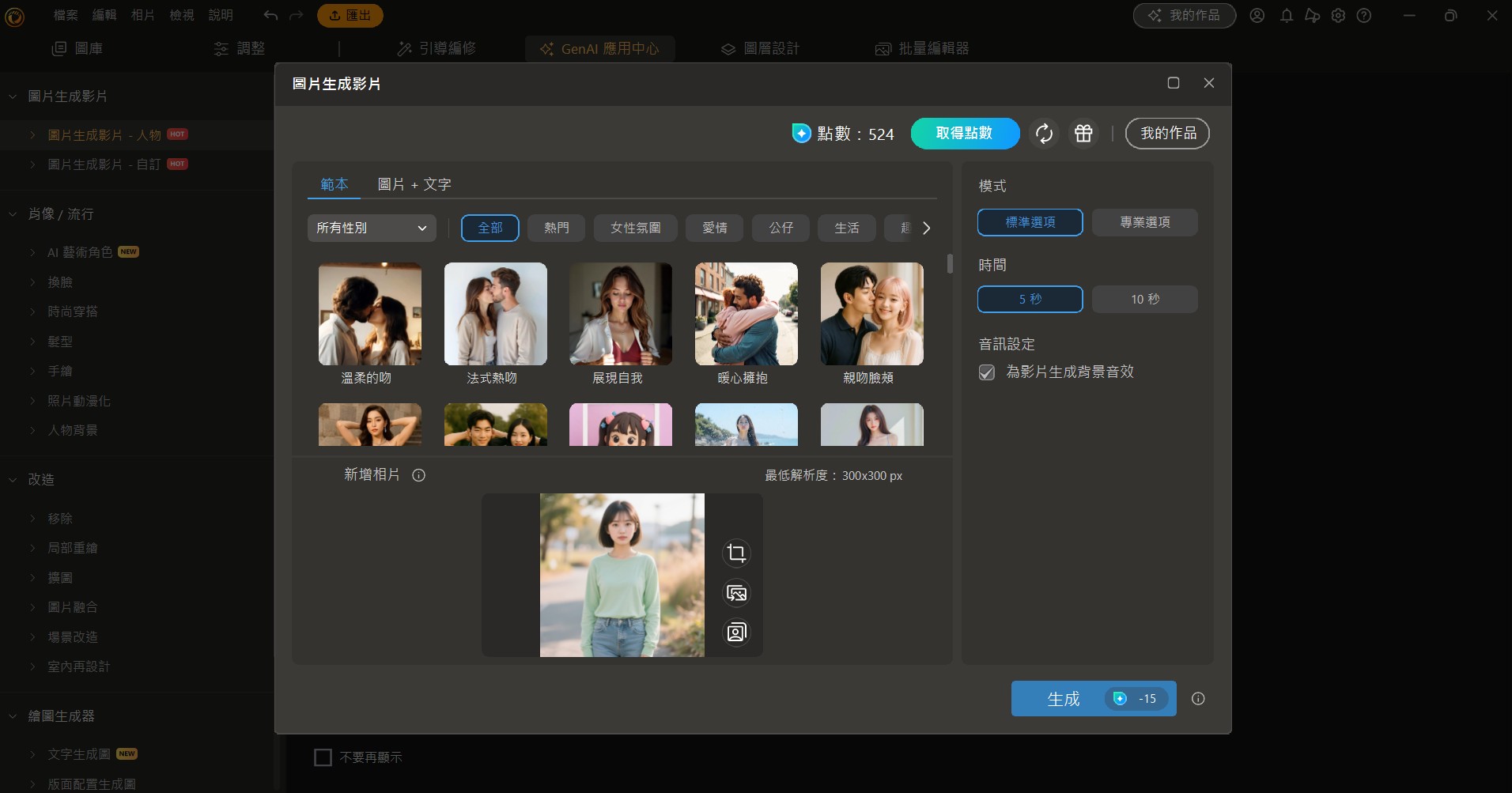Select the 展現自我 template thumbnail
Viewport: 1512px width, 793px height.
pyautogui.click(x=621, y=314)
